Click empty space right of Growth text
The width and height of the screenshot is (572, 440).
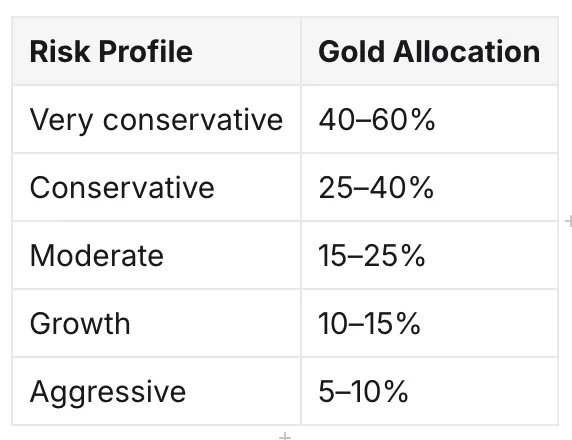point(215,323)
